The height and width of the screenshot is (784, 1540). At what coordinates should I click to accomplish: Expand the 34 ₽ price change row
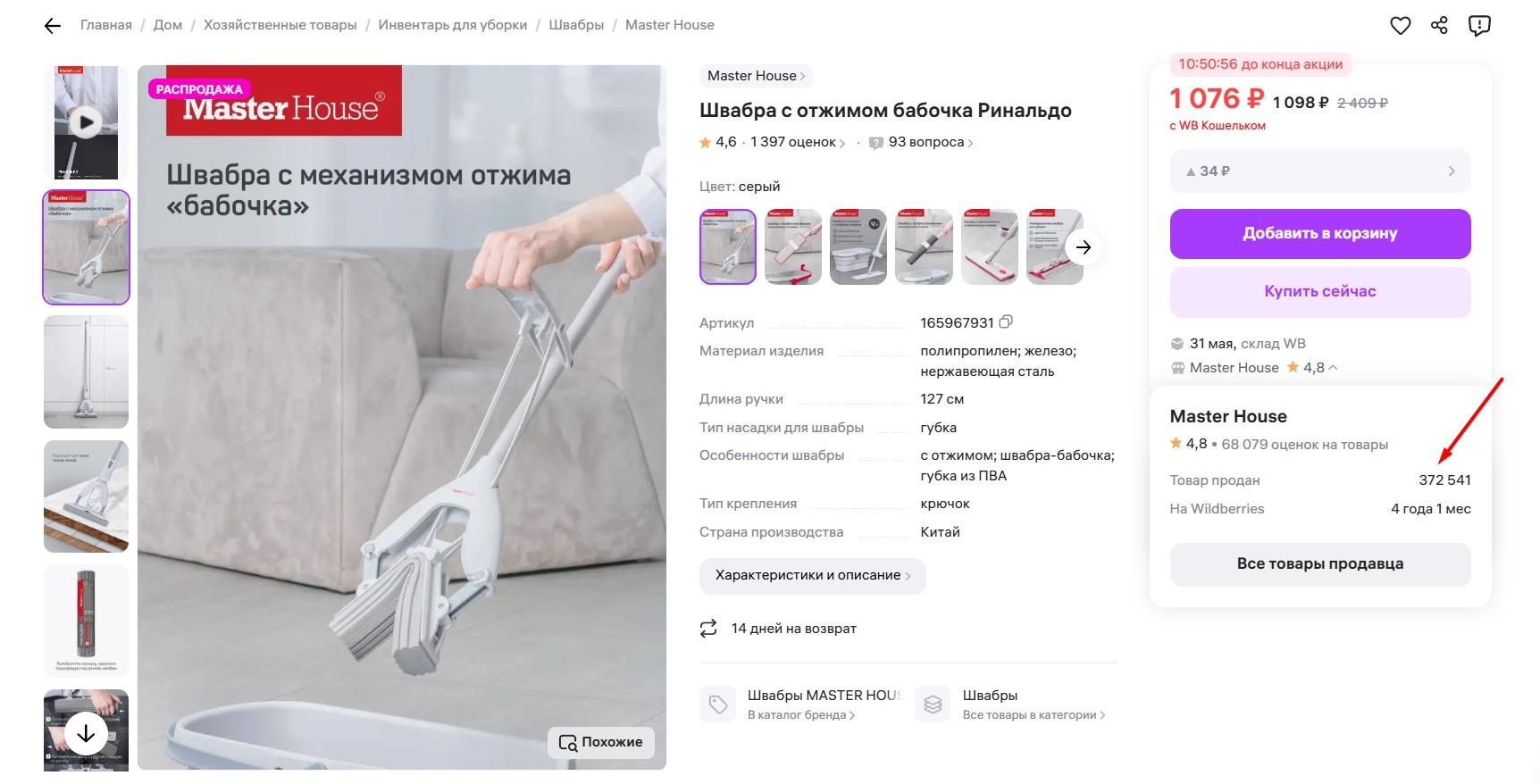[1320, 171]
